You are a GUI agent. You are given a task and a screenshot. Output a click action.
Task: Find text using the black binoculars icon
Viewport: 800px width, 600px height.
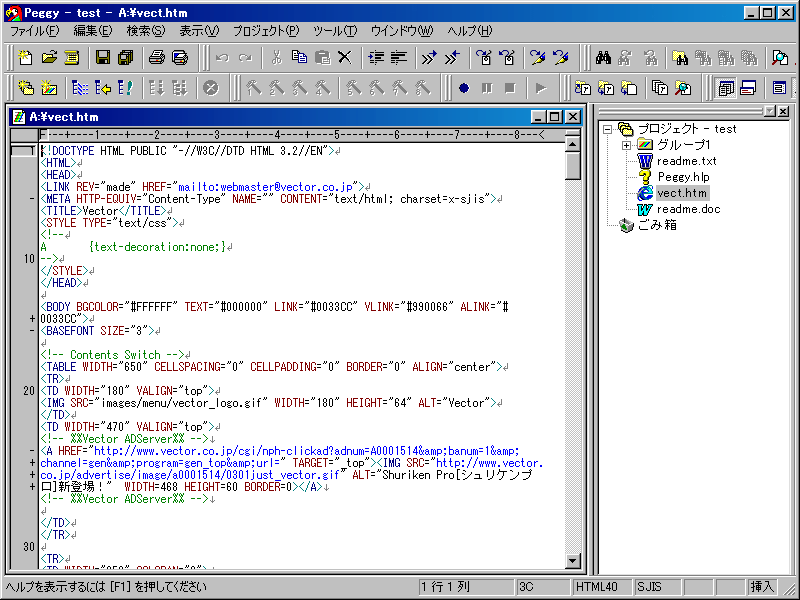[x=604, y=58]
